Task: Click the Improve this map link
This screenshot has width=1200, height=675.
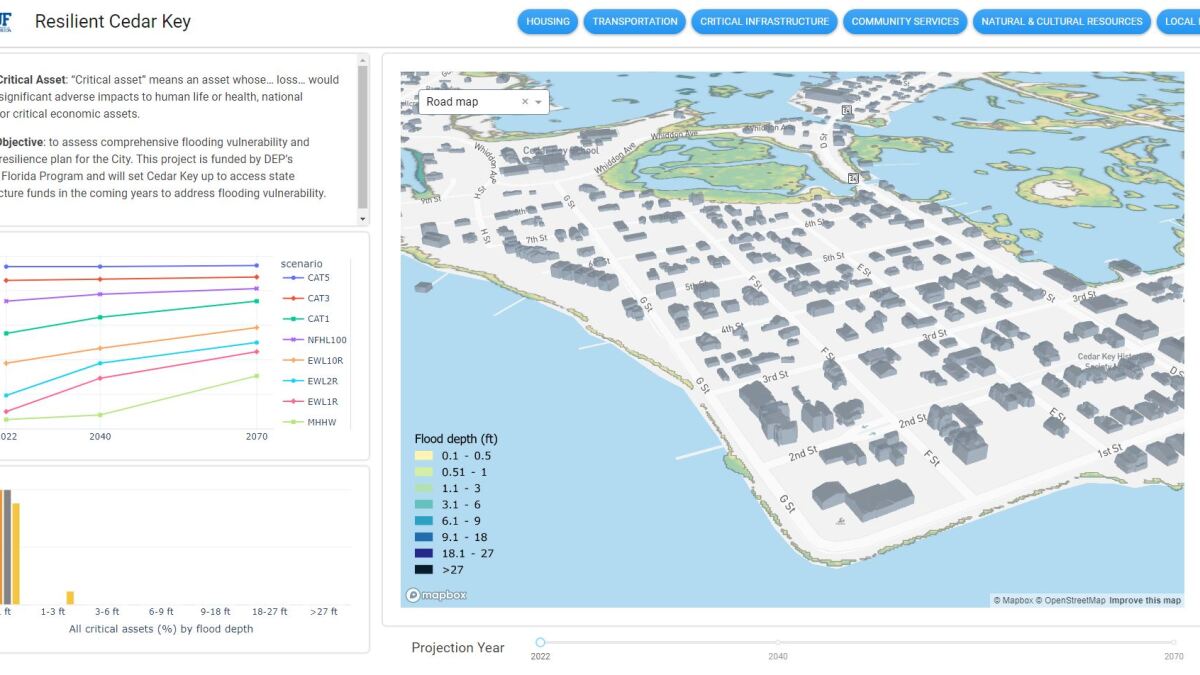Action: 1145,601
